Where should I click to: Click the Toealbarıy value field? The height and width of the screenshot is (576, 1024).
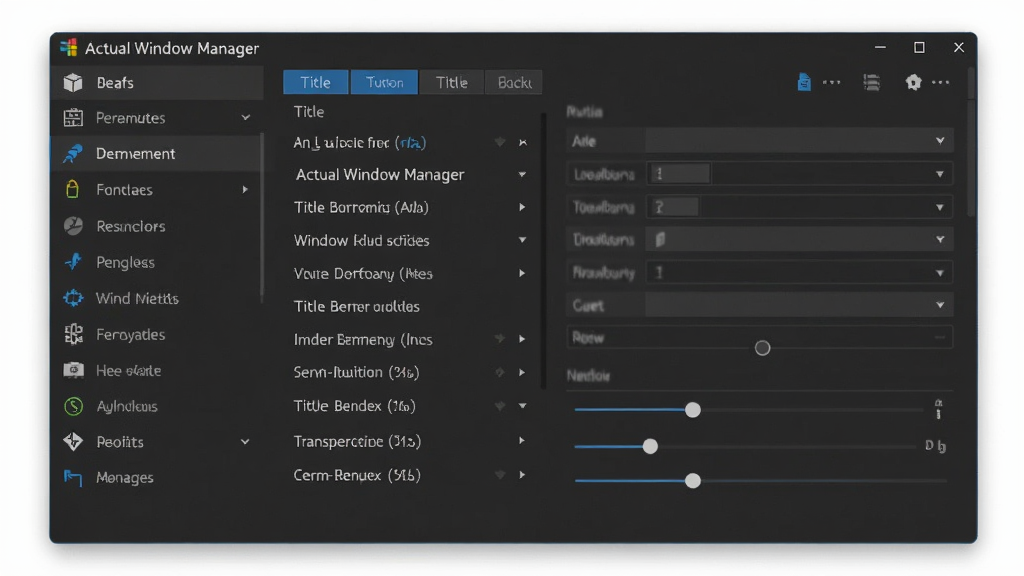[x=673, y=207]
